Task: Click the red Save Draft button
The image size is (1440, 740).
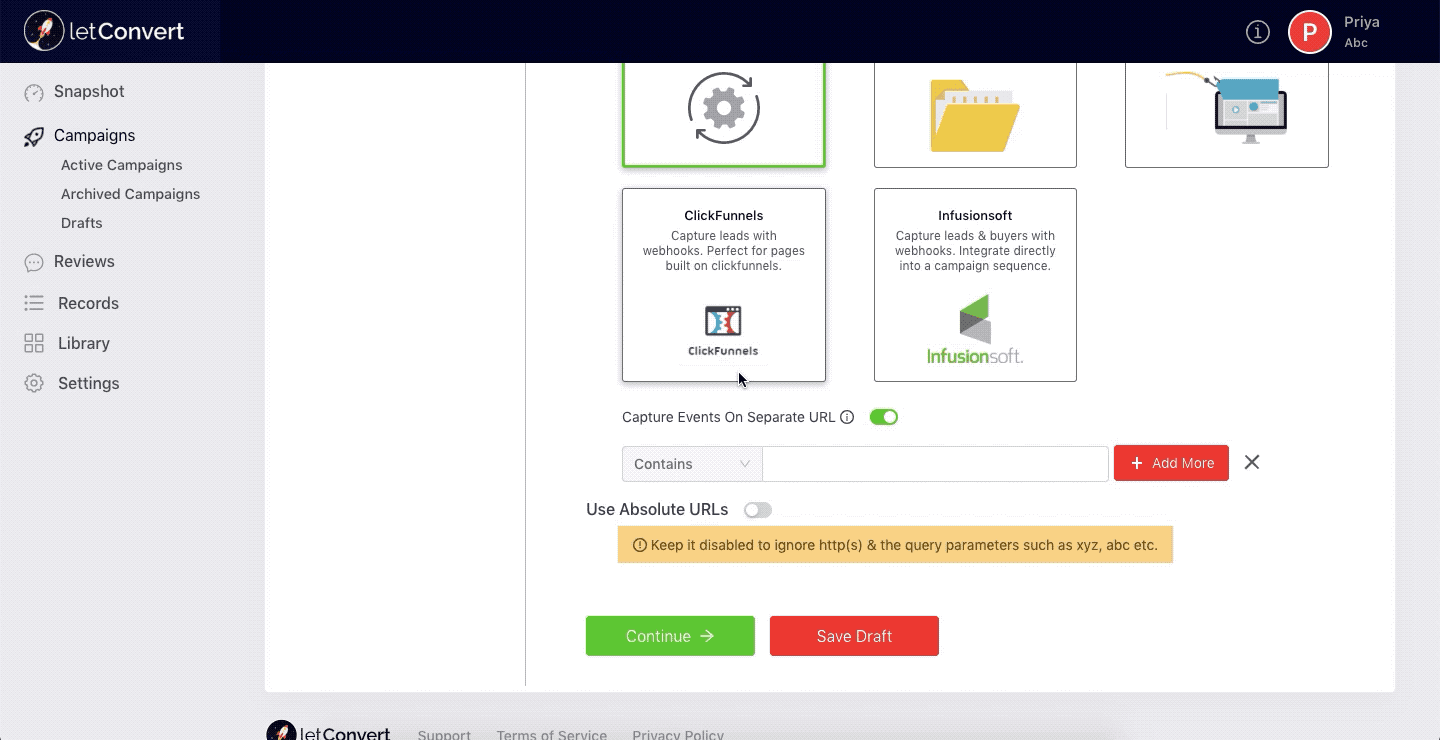Action: pyautogui.click(x=854, y=636)
